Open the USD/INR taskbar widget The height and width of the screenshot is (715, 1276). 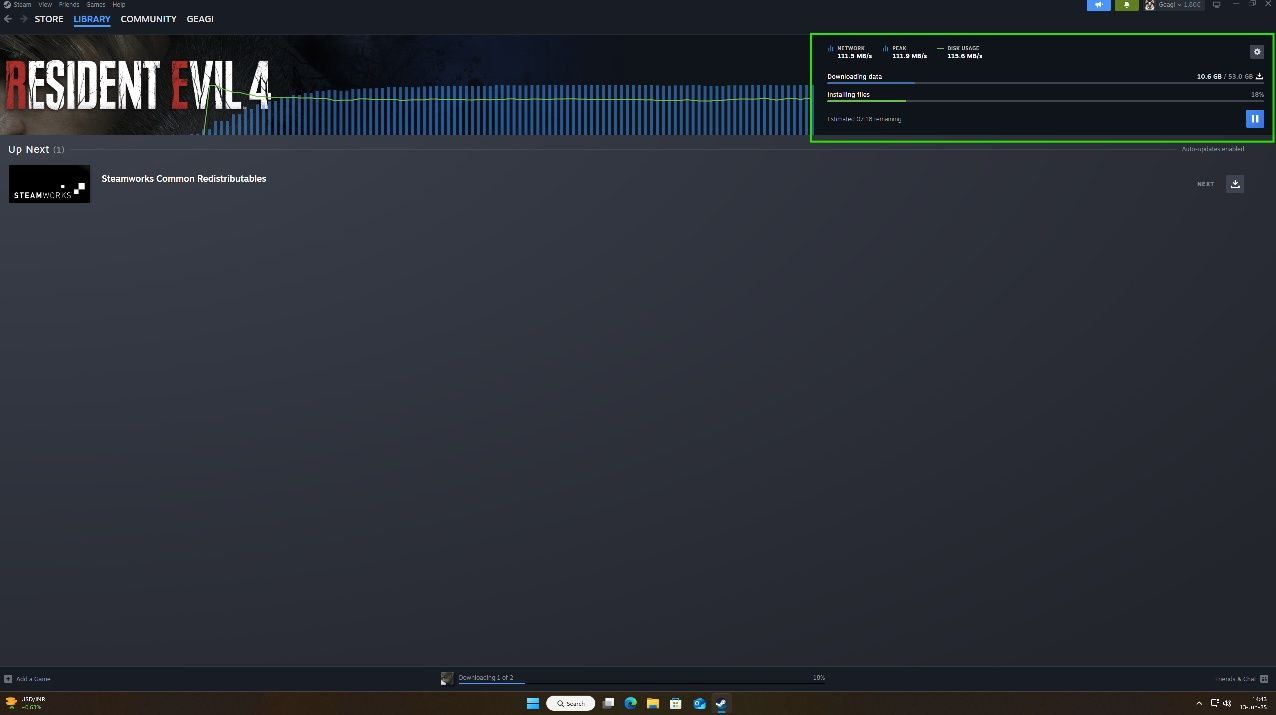[27, 703]
